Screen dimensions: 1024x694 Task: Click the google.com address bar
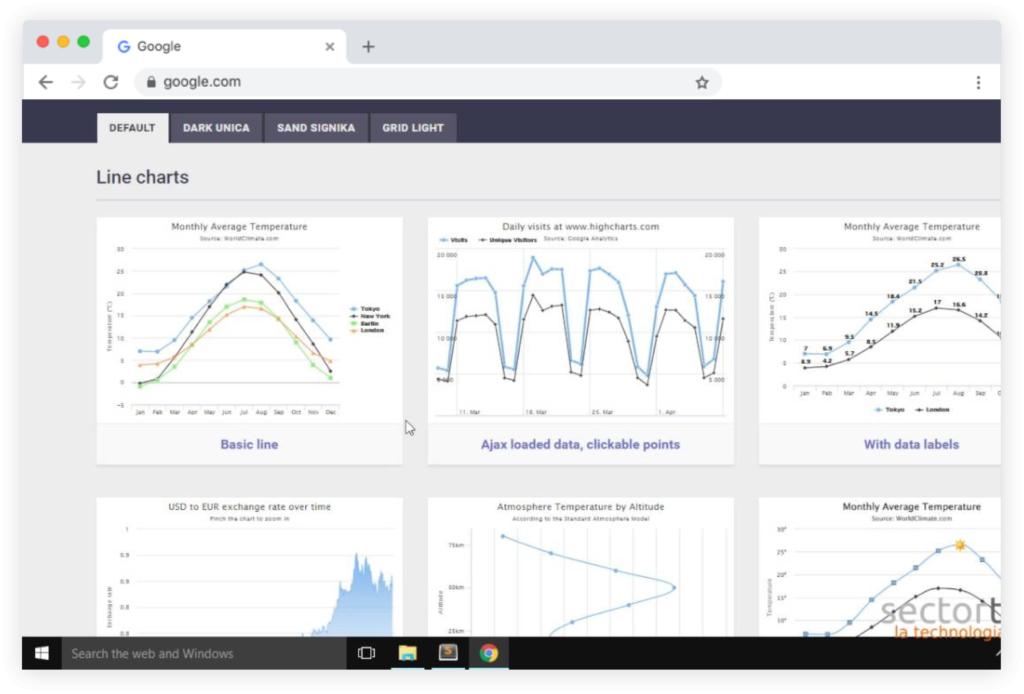(x=428, y=82)
